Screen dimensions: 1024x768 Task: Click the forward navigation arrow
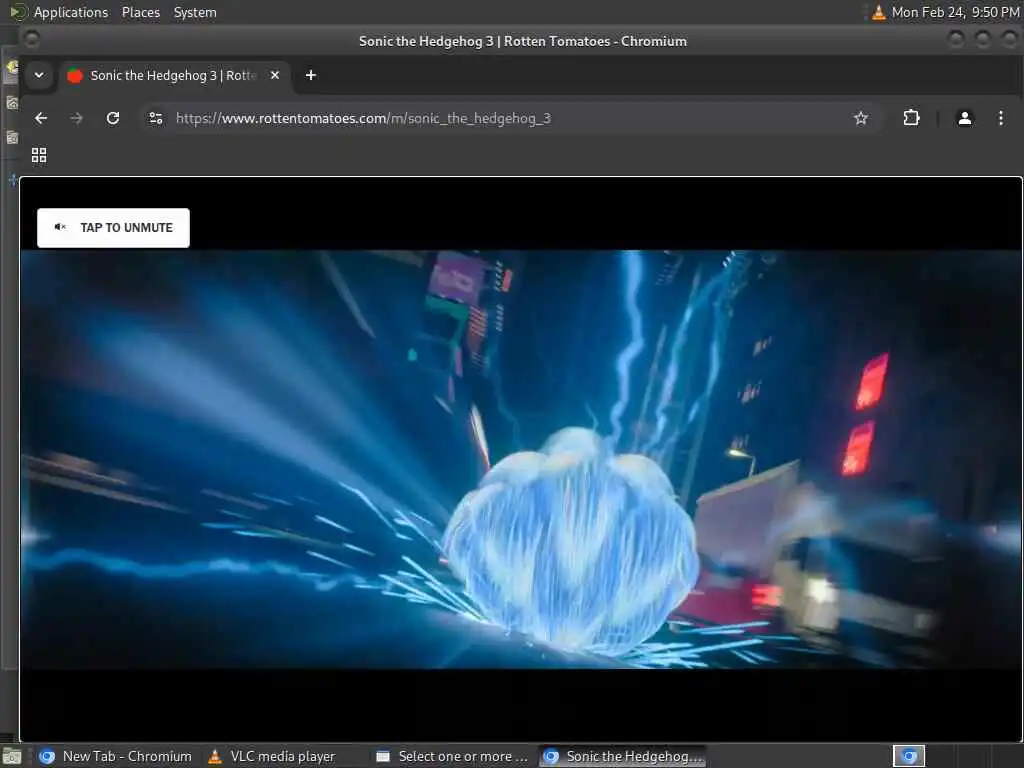[76, 118]
